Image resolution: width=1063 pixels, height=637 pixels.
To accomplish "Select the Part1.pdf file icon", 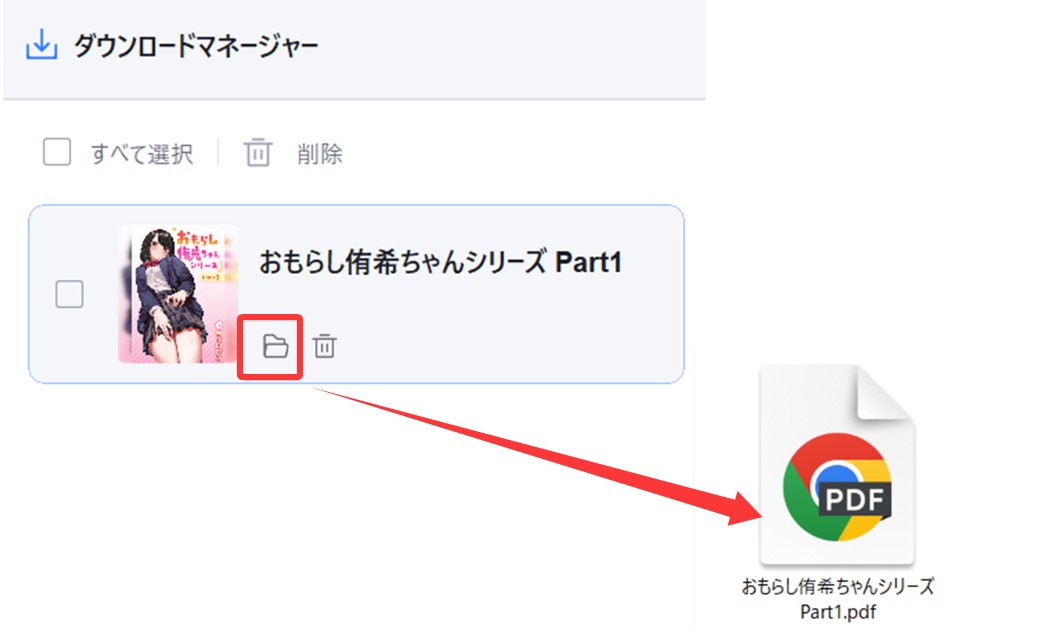I will click(836, 470).
